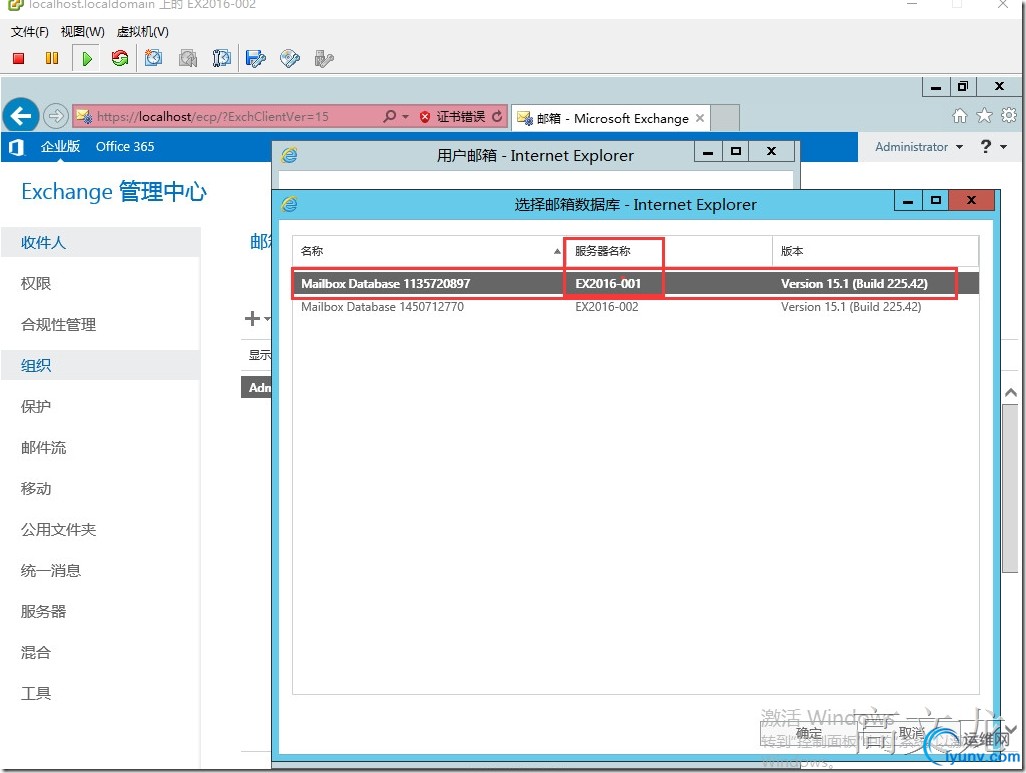Screen dimensions: 1026x773
Task: Click the address bar URL field
Action: (227, 117)
